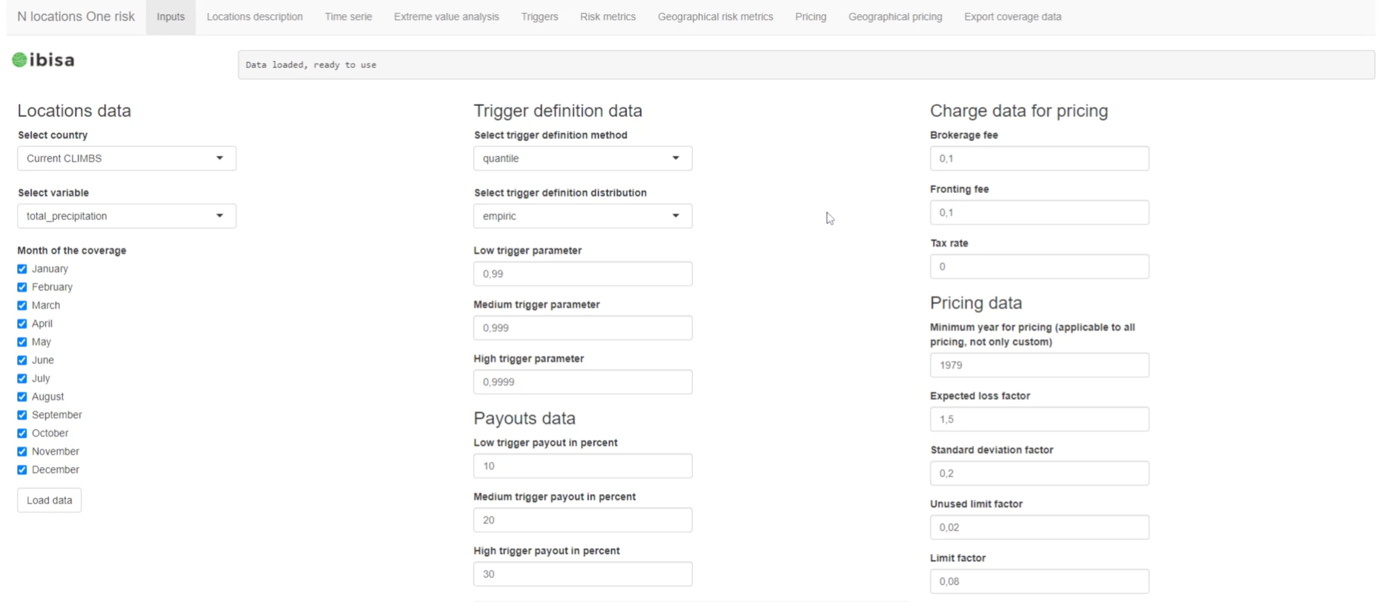
Task: Click the N locations One risk title
Action: tap(76, 17)
